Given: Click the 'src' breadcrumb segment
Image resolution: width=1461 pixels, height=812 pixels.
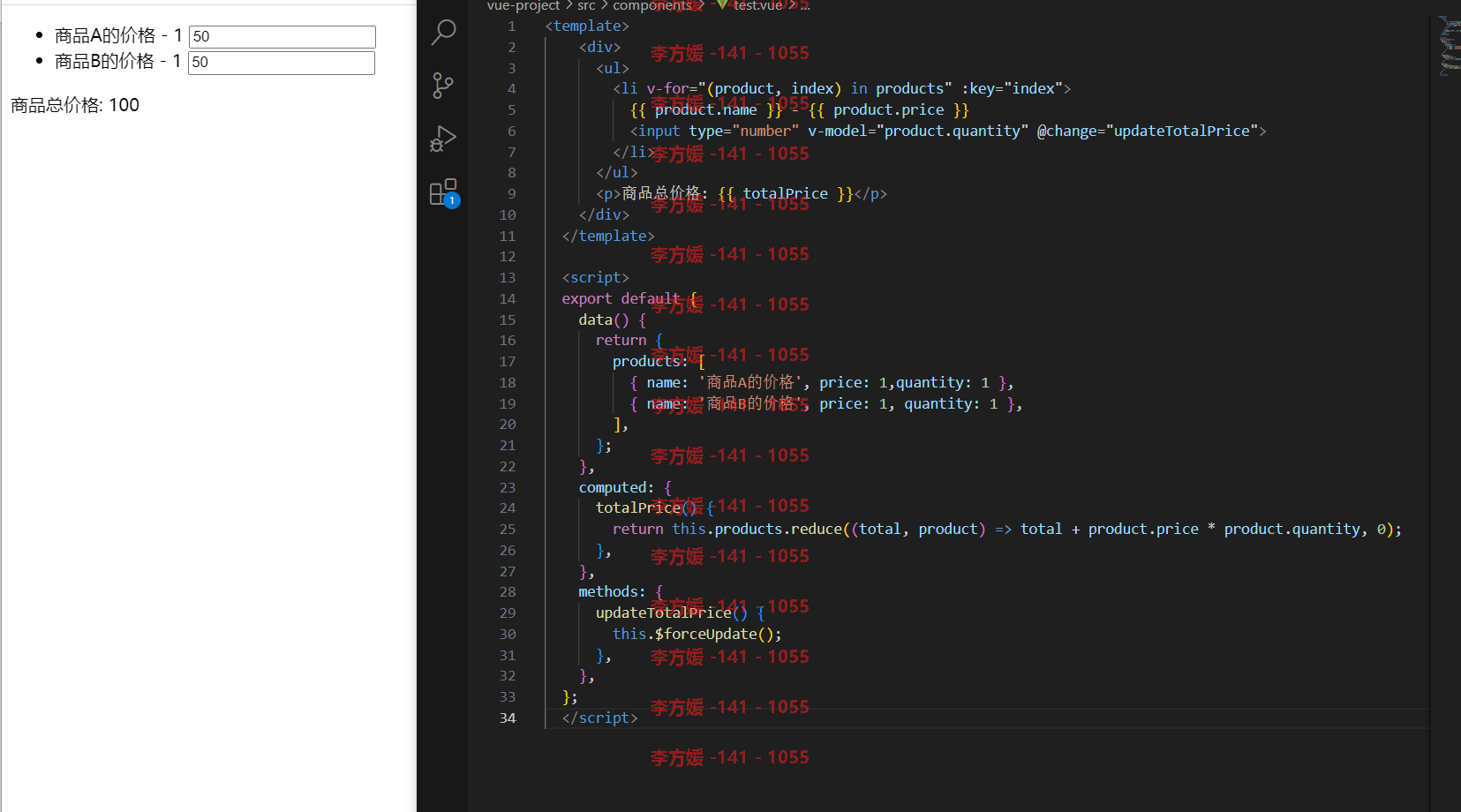Looking at the screenshot, I should [x=586, y=5].
